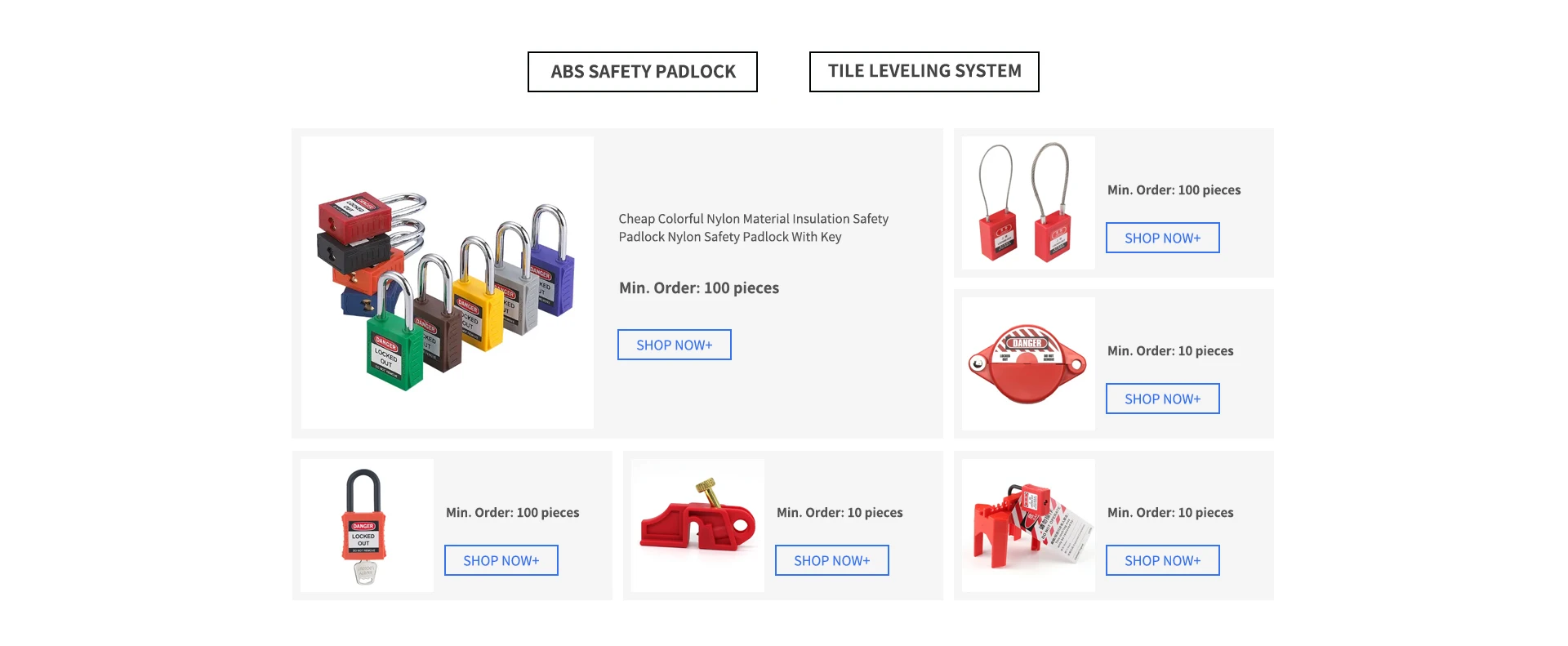Open the red DANGER valve lockout image
Image resolution: width=1568 pixels, height=646 pixels.
1028,363
